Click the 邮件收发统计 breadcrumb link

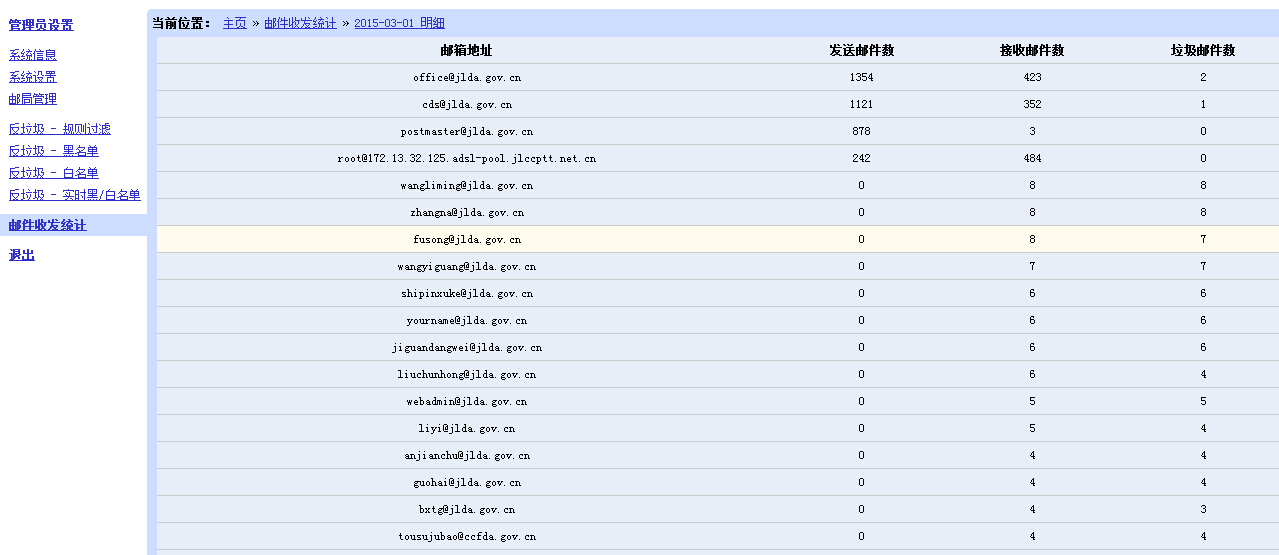click(301, 23)
